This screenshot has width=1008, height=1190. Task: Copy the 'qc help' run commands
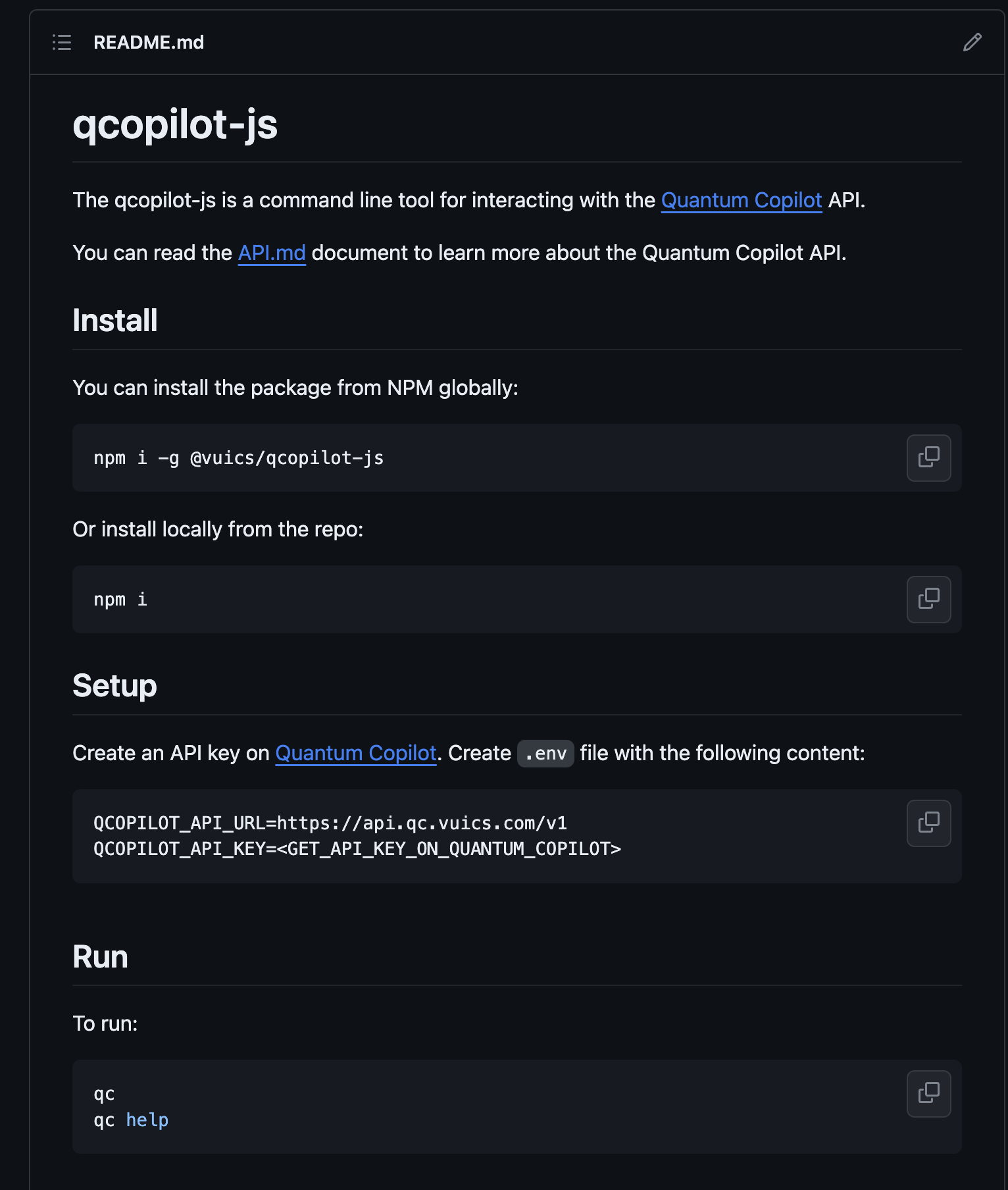(x=928, y=1094)
